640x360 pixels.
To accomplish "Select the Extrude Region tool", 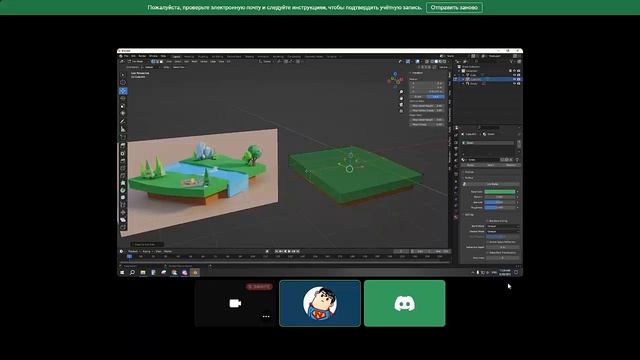I will 123,146.
